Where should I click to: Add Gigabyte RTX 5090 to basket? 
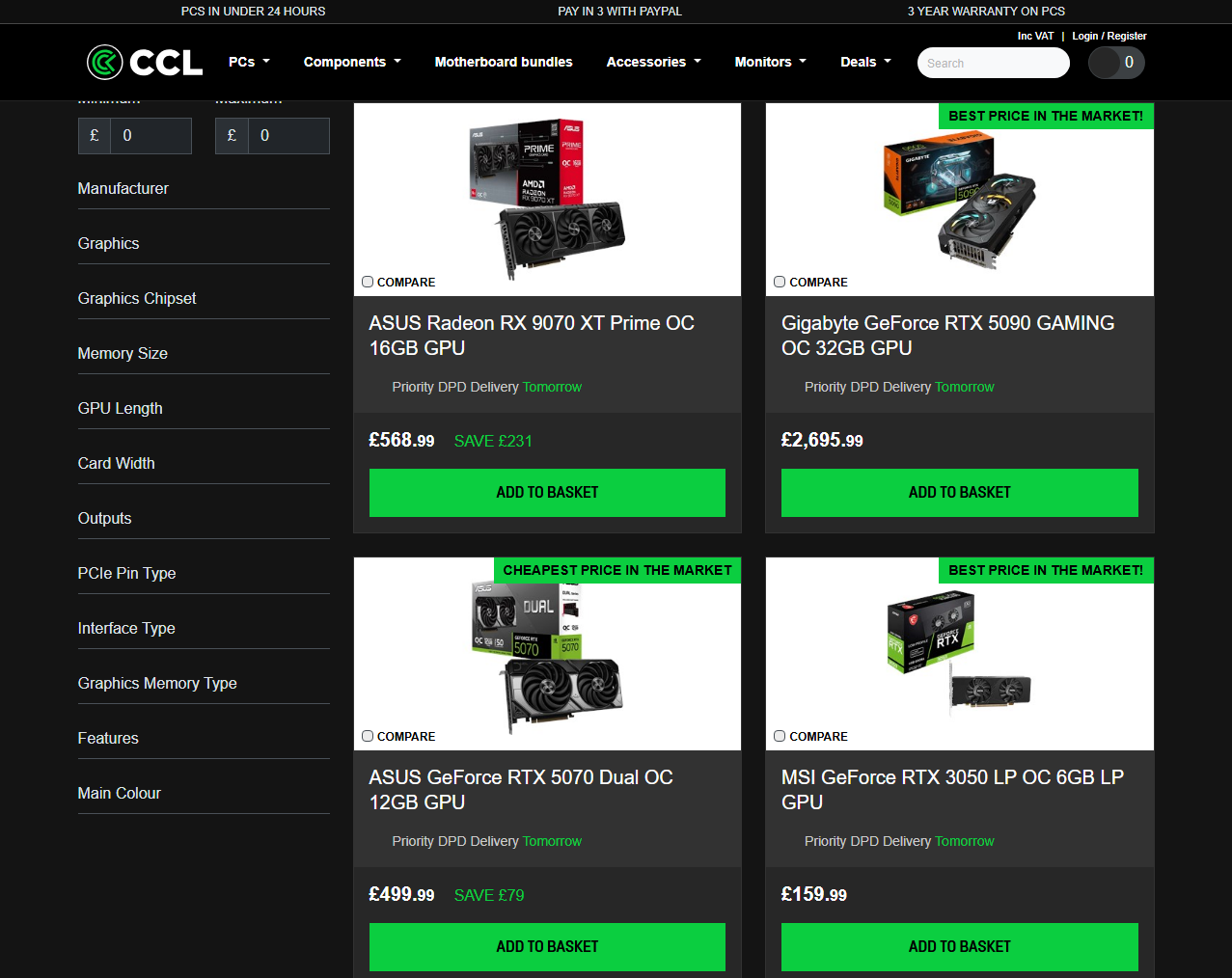click(960, 493)
